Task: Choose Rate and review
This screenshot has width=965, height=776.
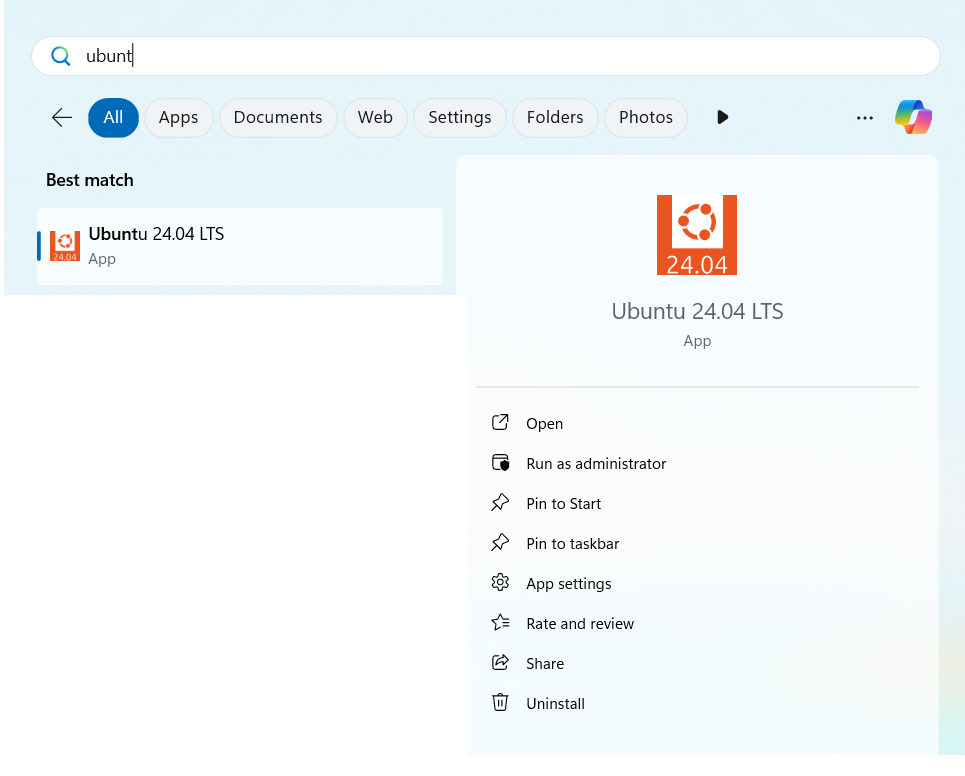Action: click(x=580, y=623)
